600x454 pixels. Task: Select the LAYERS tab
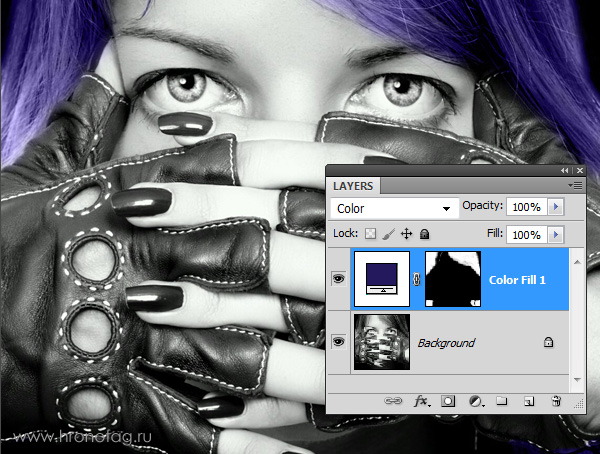(x=353, y=186)
